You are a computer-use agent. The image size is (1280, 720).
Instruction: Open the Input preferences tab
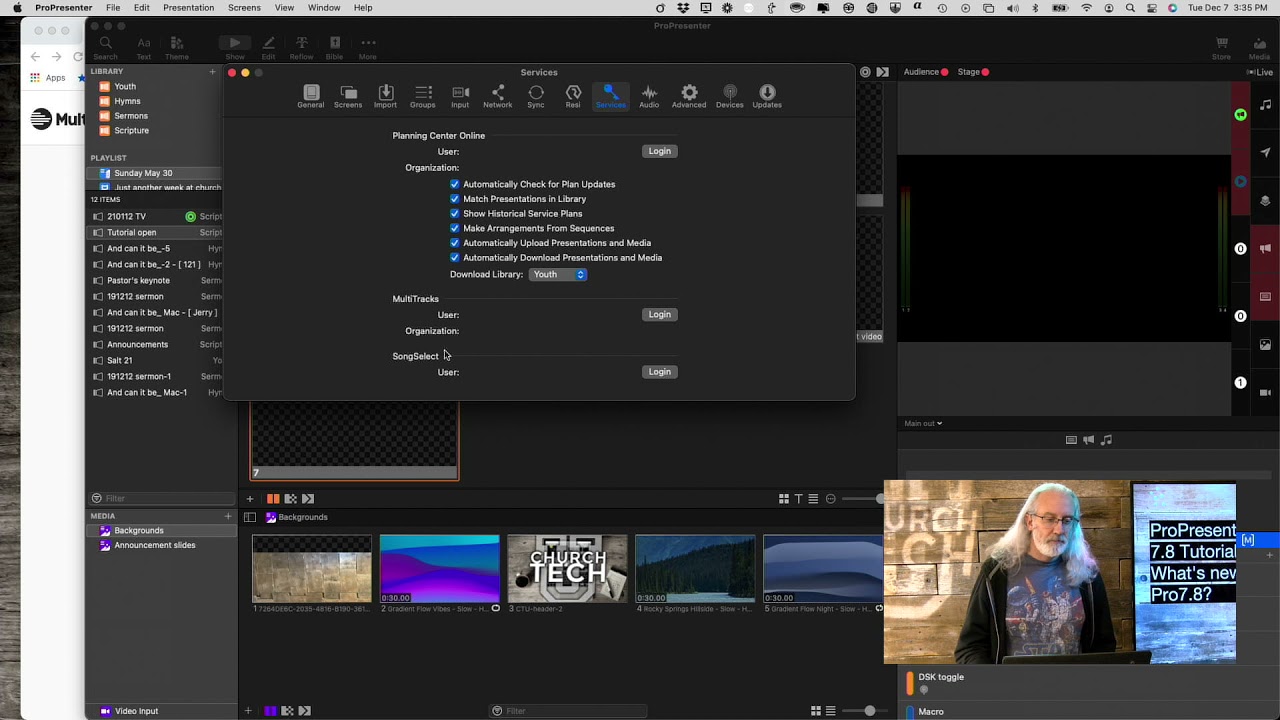(460, 96)
